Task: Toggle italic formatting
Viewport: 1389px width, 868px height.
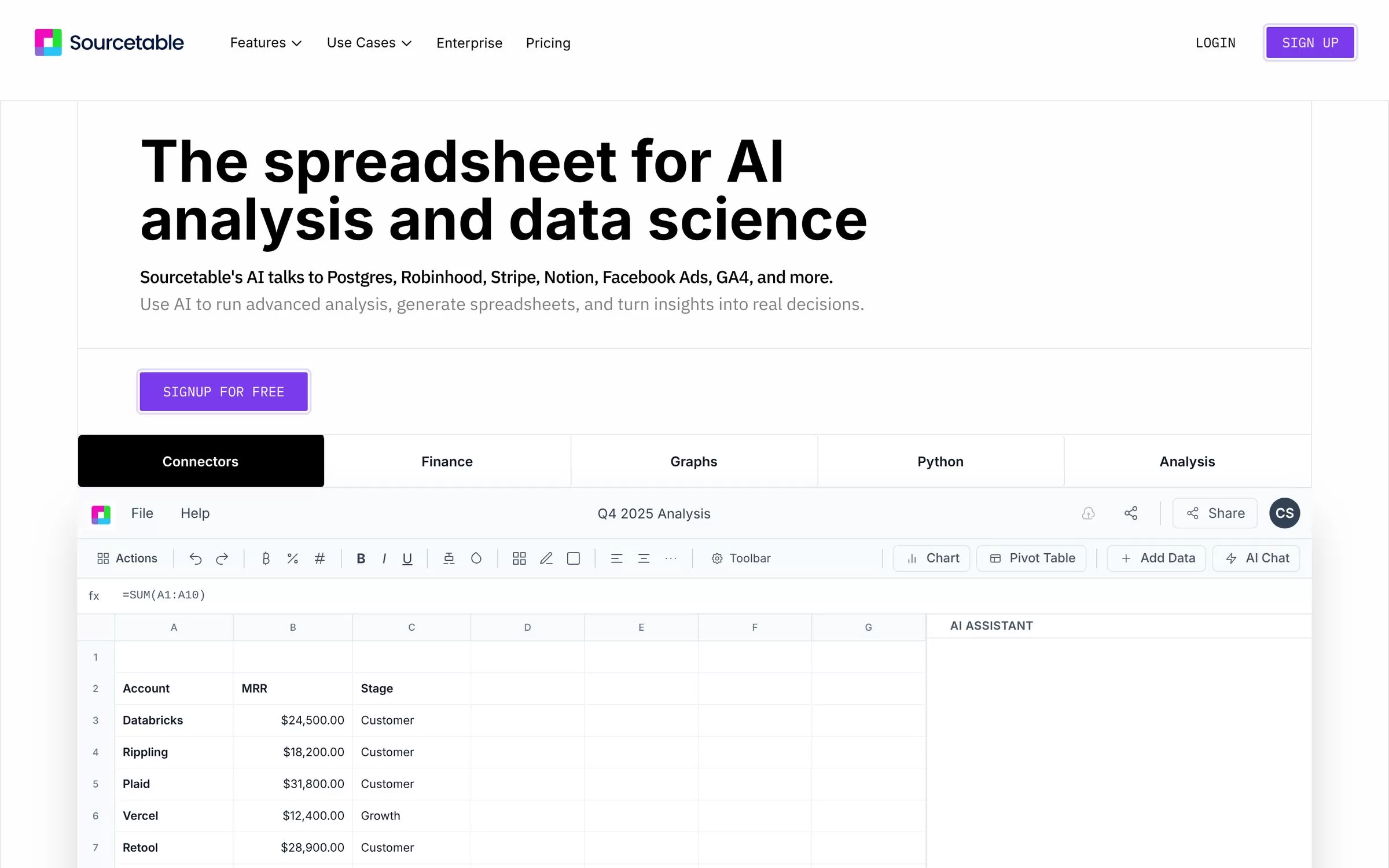Action: [384, 558]
